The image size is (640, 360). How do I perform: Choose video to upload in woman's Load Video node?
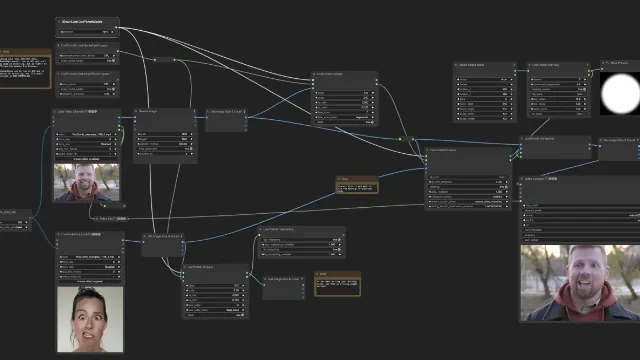coord(90,282)
